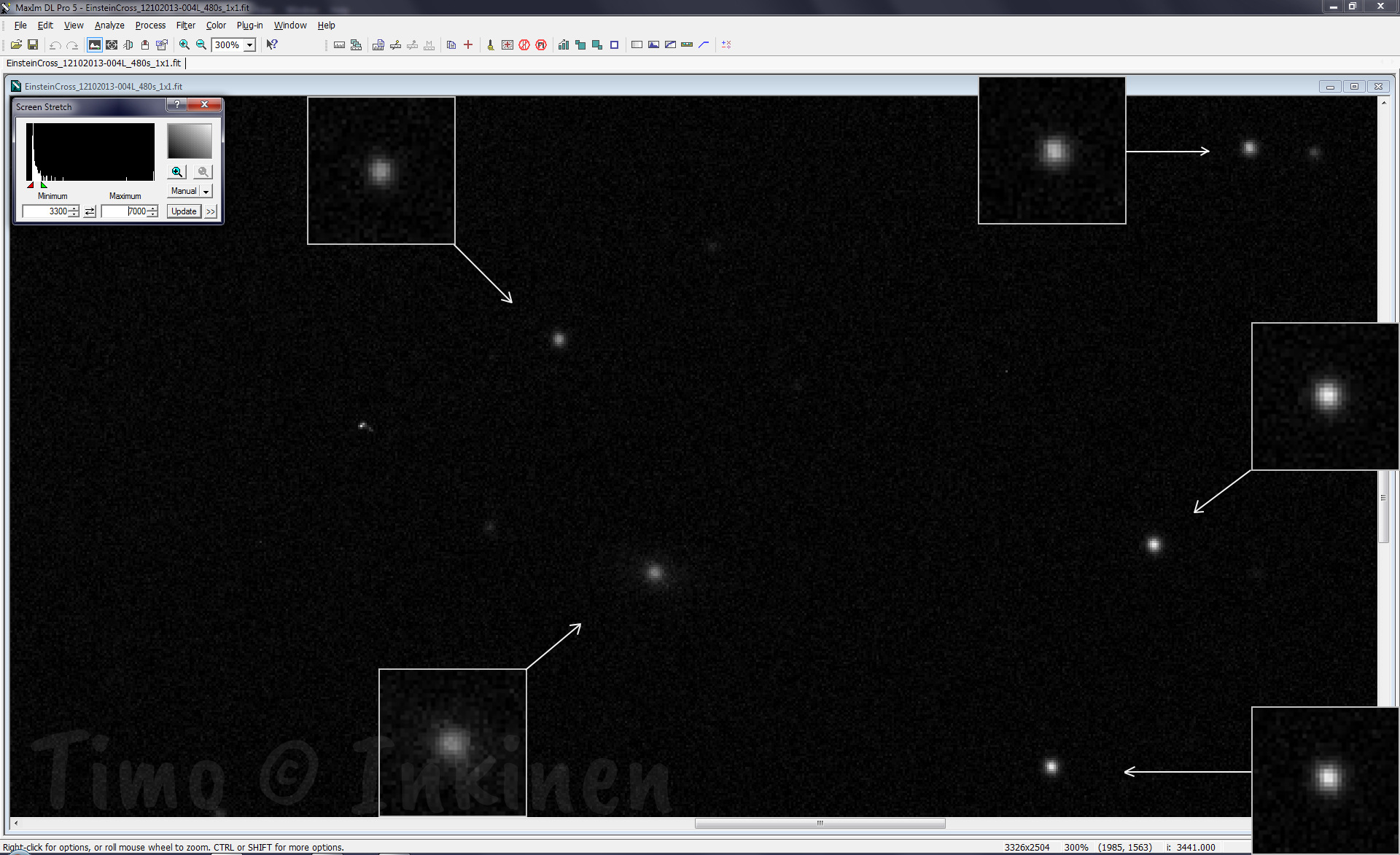This screenshot has height=855, width=1400.
Task: Click the Save floppy disk icon
Action: pyautogui.click(x=33, y=45)
